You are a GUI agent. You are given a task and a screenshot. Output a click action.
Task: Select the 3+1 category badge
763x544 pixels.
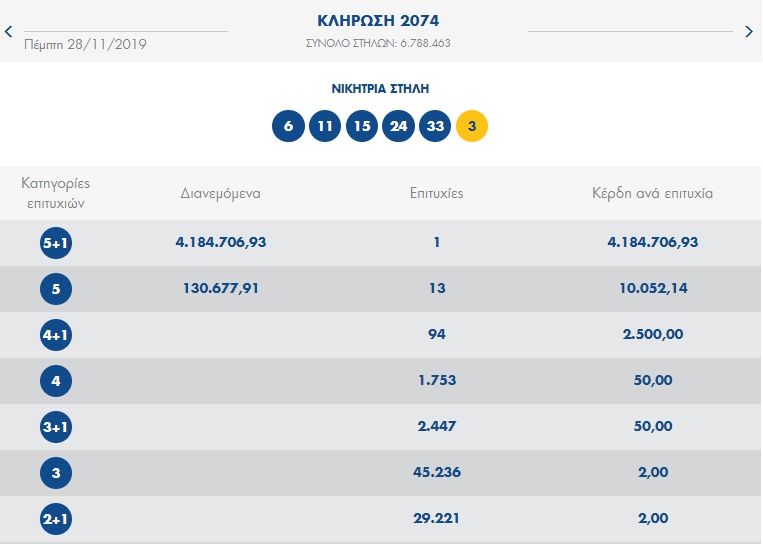click(56, 427)
